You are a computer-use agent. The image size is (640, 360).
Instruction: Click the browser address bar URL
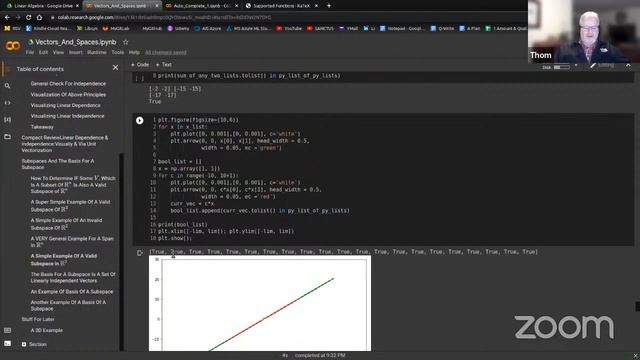[164, 18]
